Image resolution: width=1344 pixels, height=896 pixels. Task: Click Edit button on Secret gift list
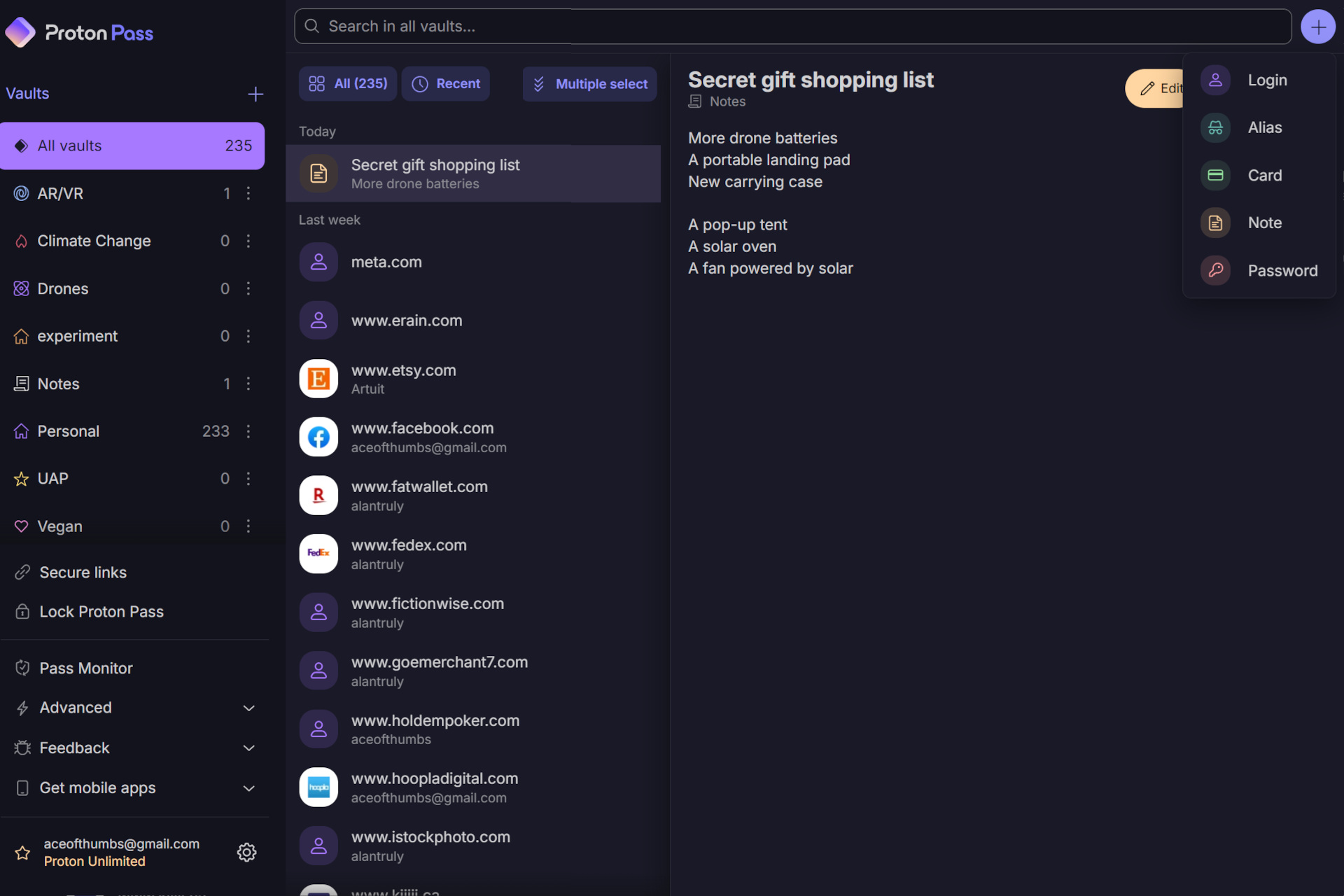pyautogui.click(x=1160, y=87)
